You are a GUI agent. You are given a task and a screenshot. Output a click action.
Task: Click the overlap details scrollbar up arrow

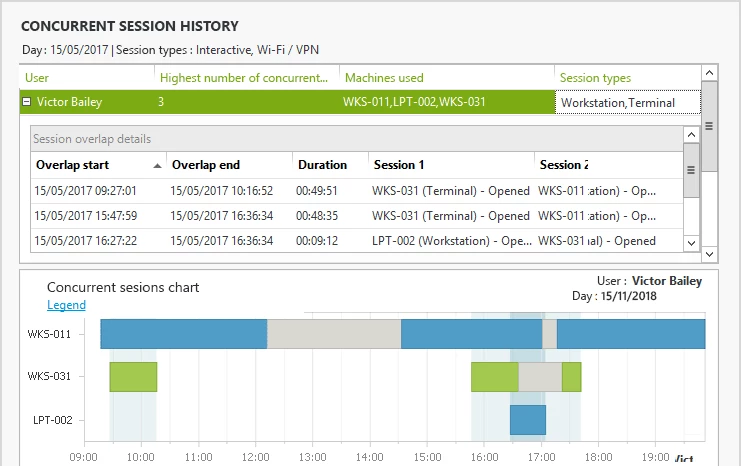pyautogui.click(x=691, y=135)
